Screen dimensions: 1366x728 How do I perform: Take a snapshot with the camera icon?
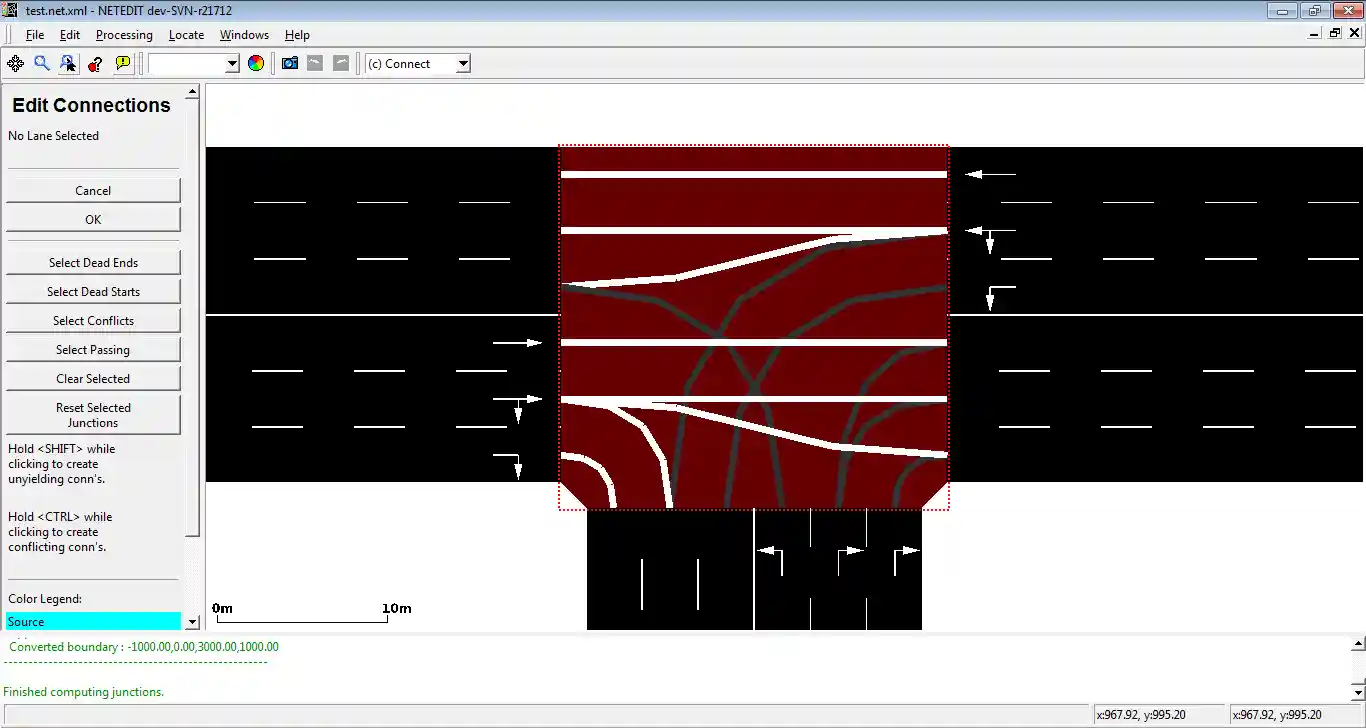click(x=290, y=63)
